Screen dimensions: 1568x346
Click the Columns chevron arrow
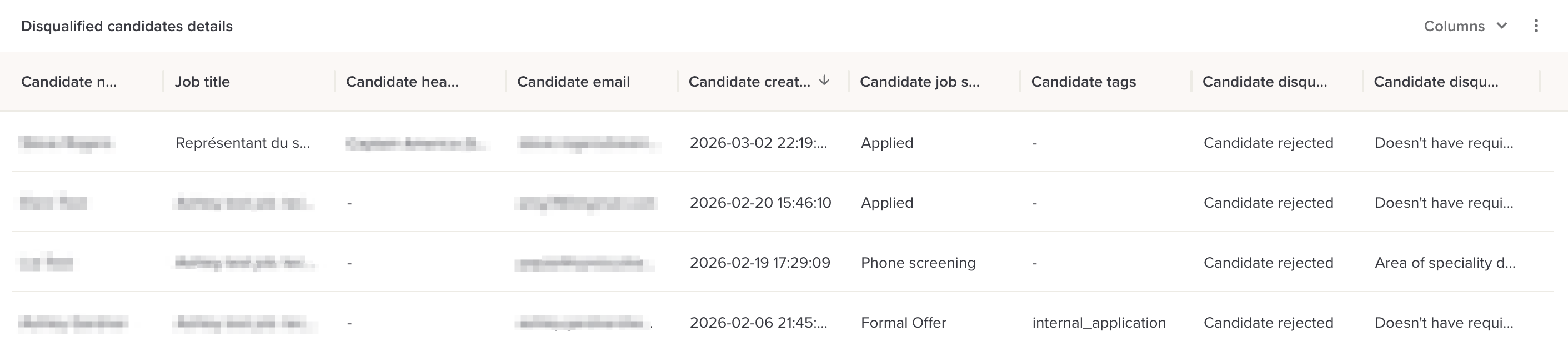1502,26
